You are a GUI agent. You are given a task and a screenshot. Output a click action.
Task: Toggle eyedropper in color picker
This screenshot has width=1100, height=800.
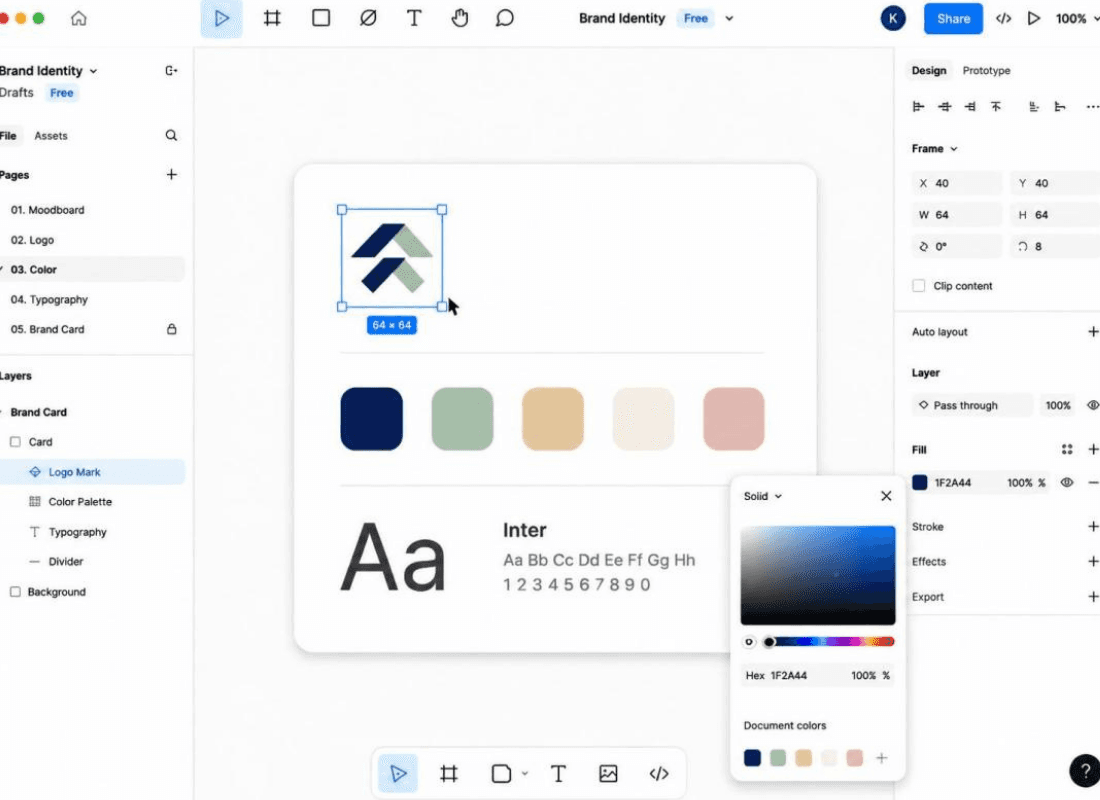pos(749,641)
